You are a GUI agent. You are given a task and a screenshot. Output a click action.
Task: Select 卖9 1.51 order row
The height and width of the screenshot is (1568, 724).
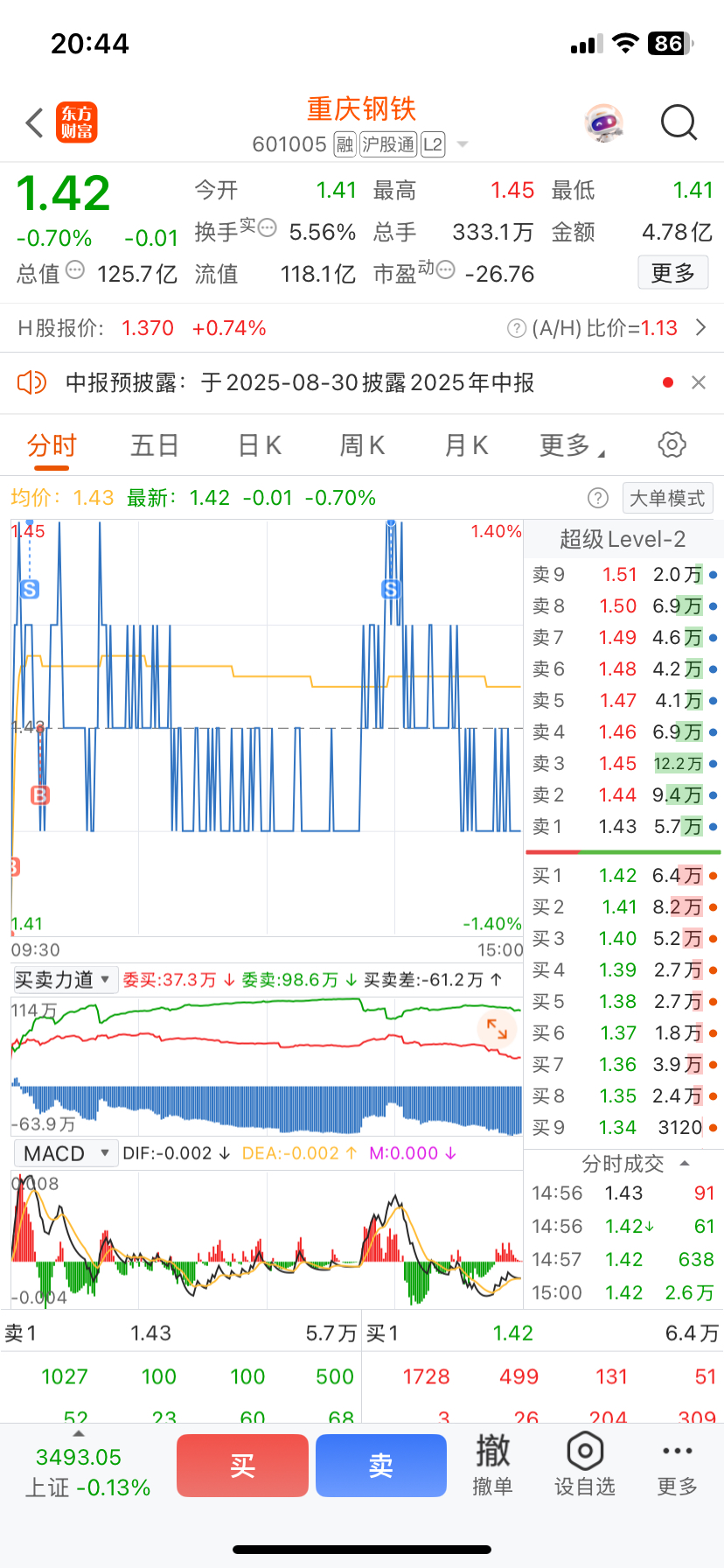point(624,575)
